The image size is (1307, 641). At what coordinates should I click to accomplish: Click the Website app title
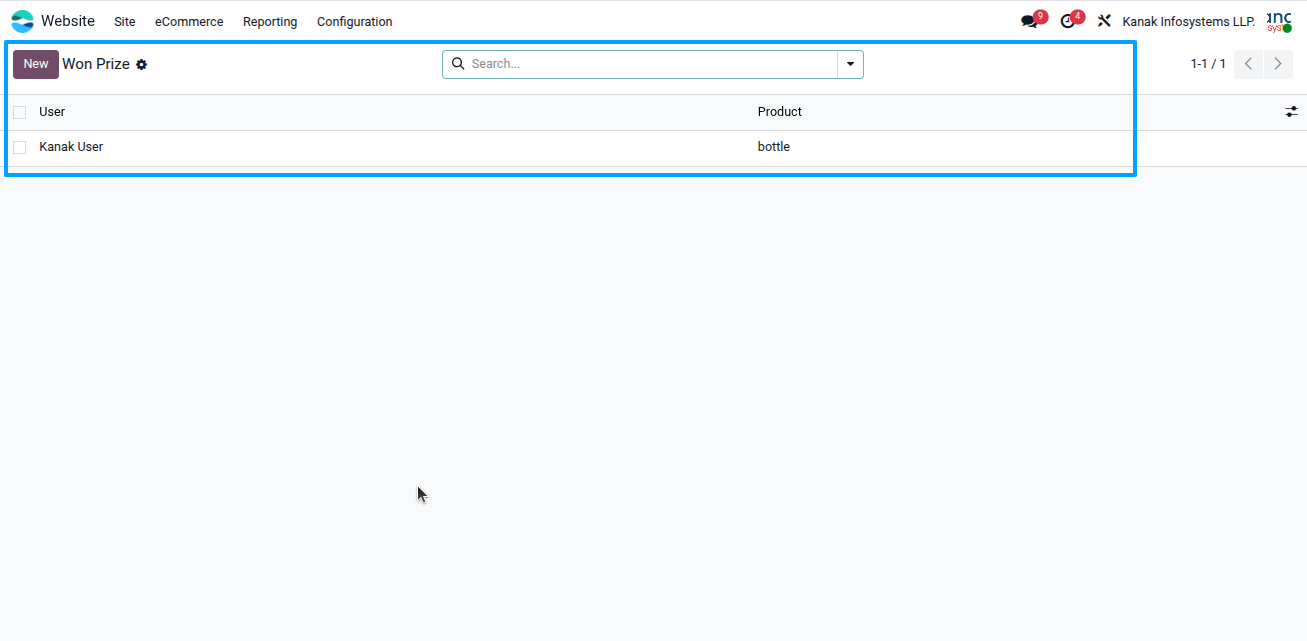[68, 21]
